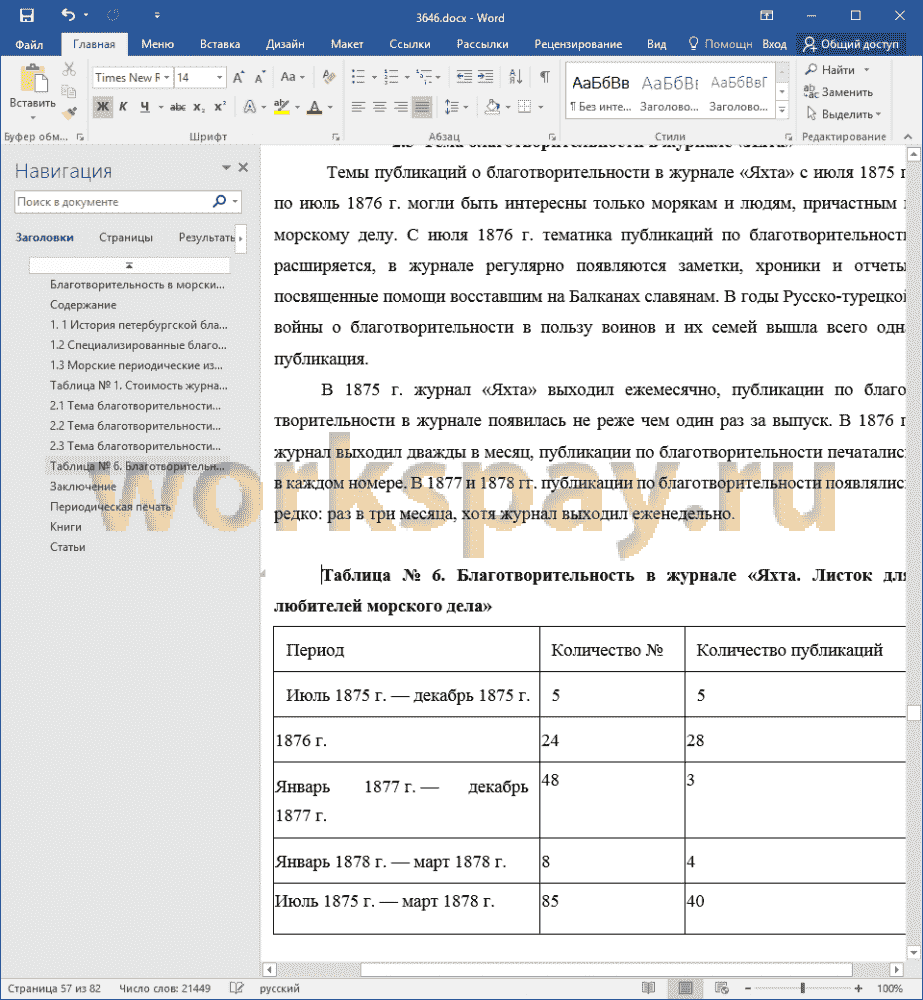
Task: Toggle paragraph marks display
Action: tap(545, 77)
